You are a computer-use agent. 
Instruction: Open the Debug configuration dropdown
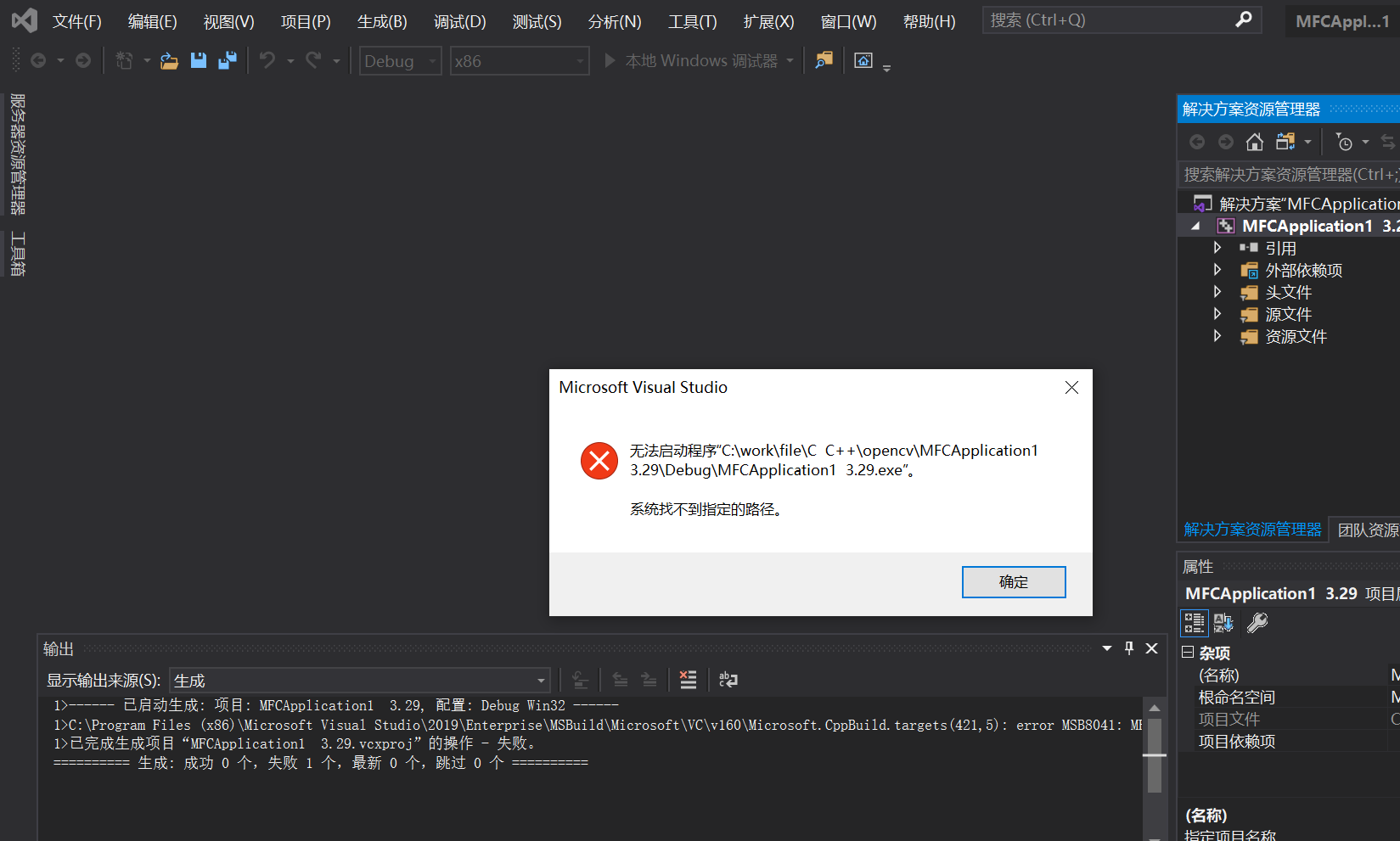tap(400, 60)
